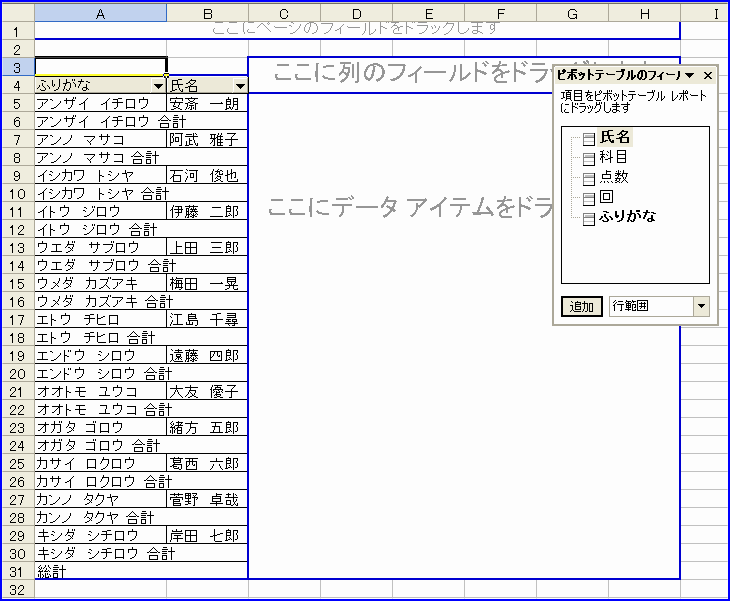Screen dimensions: 730x601
Task: Click the page field drop area
Action: pyautogui.click(x=357, y=30)
